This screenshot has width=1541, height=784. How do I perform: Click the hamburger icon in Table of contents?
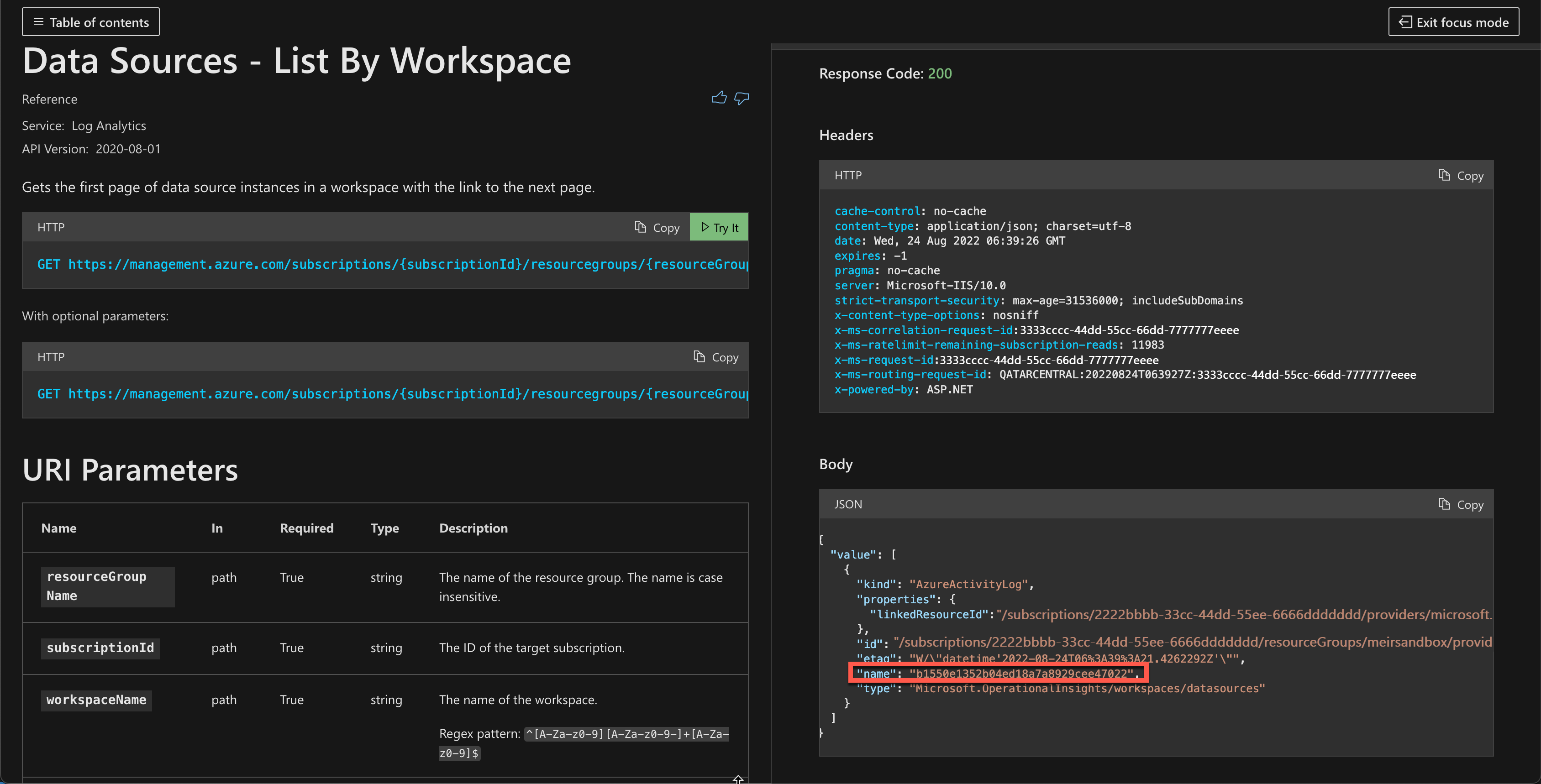(39, 22)
